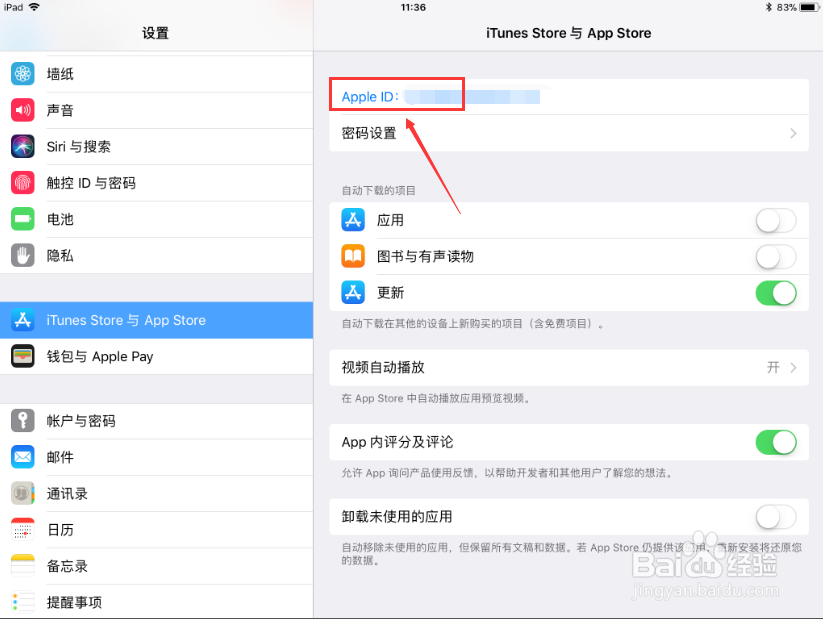Tap the Reminders (提醒事项) list icon

[23, 602]
